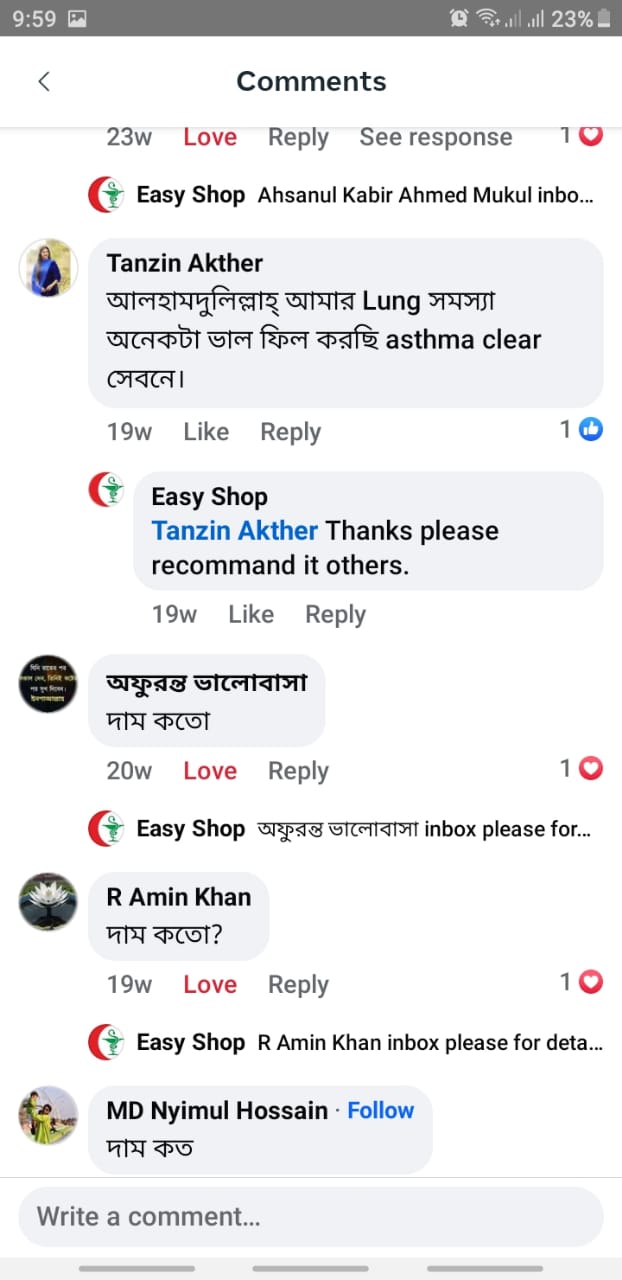Tap the heart reaction on R Amin Khan's comment
This screenshot has width=622, height=1280.
tap(591, 983)
